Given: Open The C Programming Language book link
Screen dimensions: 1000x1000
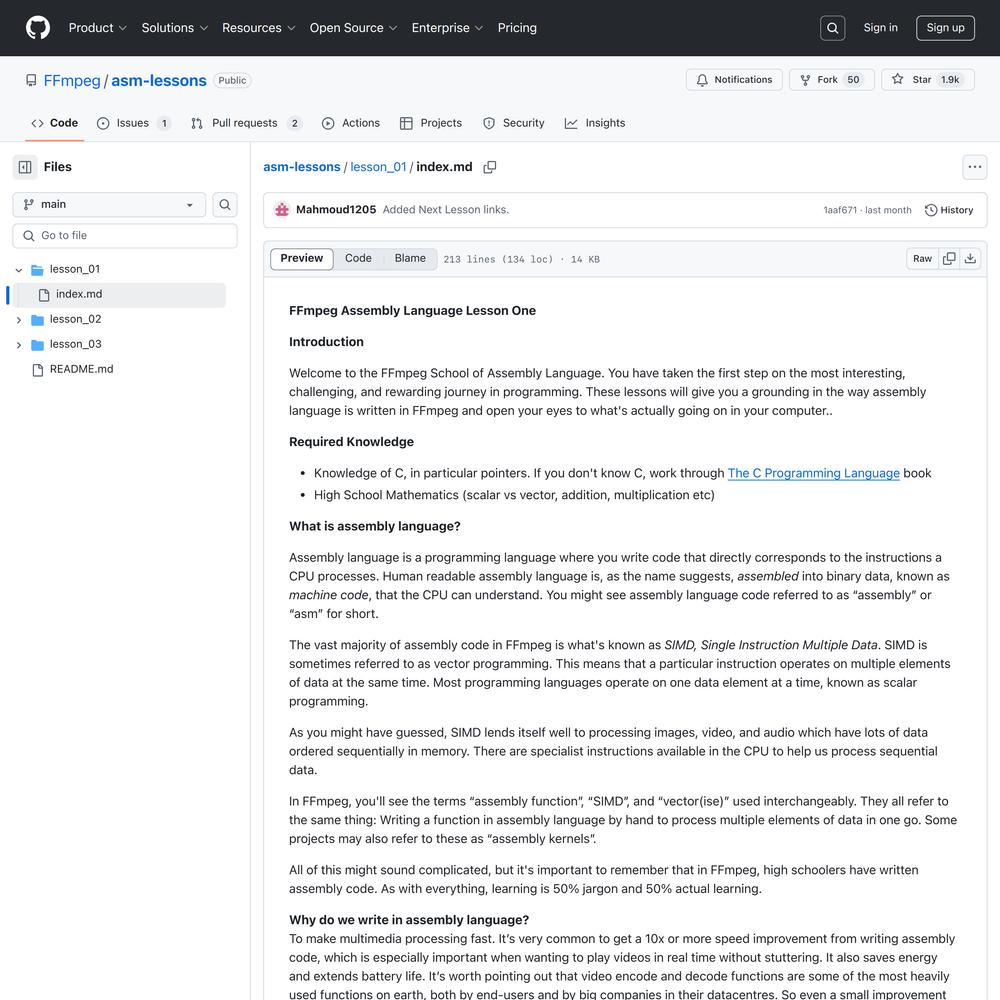Looking at the screenshot, I should point(814,473).
